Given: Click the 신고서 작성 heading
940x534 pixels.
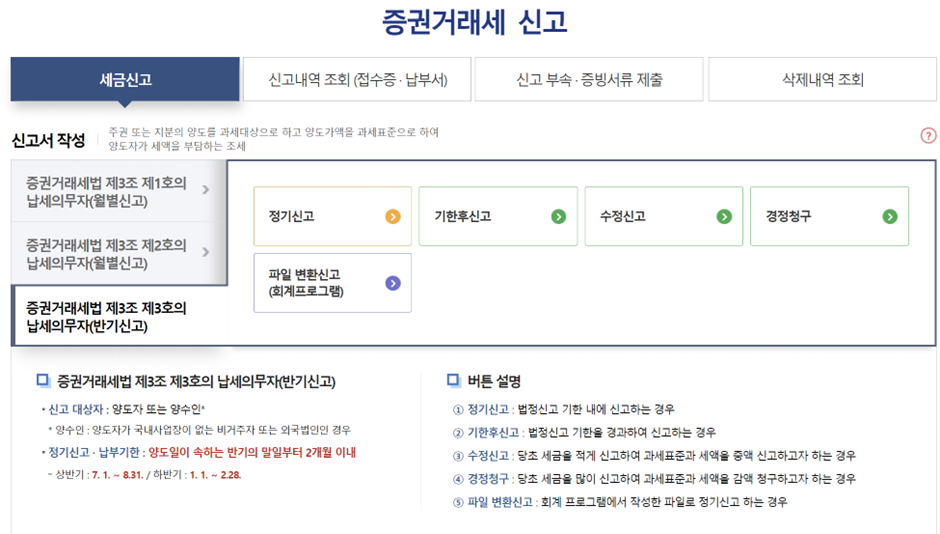Looking at the screenshot, I should pyautogui.click(x=49, y=140).
